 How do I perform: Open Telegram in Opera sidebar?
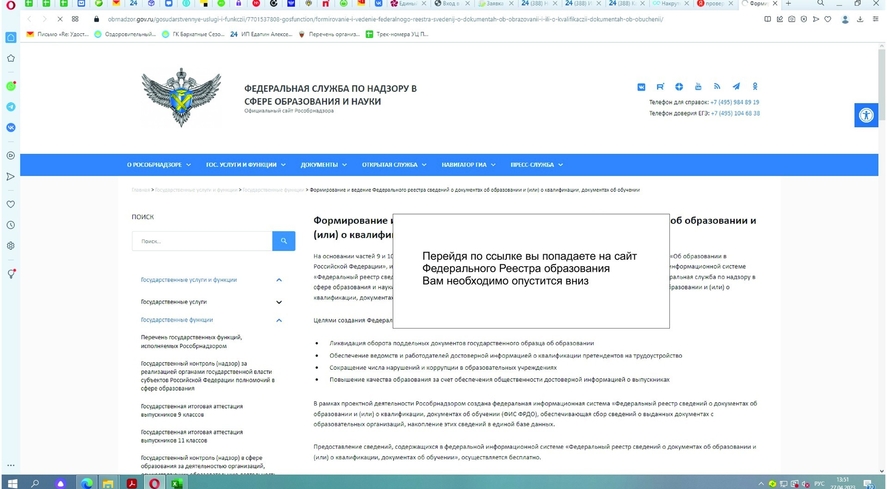(x=11, y=107)
